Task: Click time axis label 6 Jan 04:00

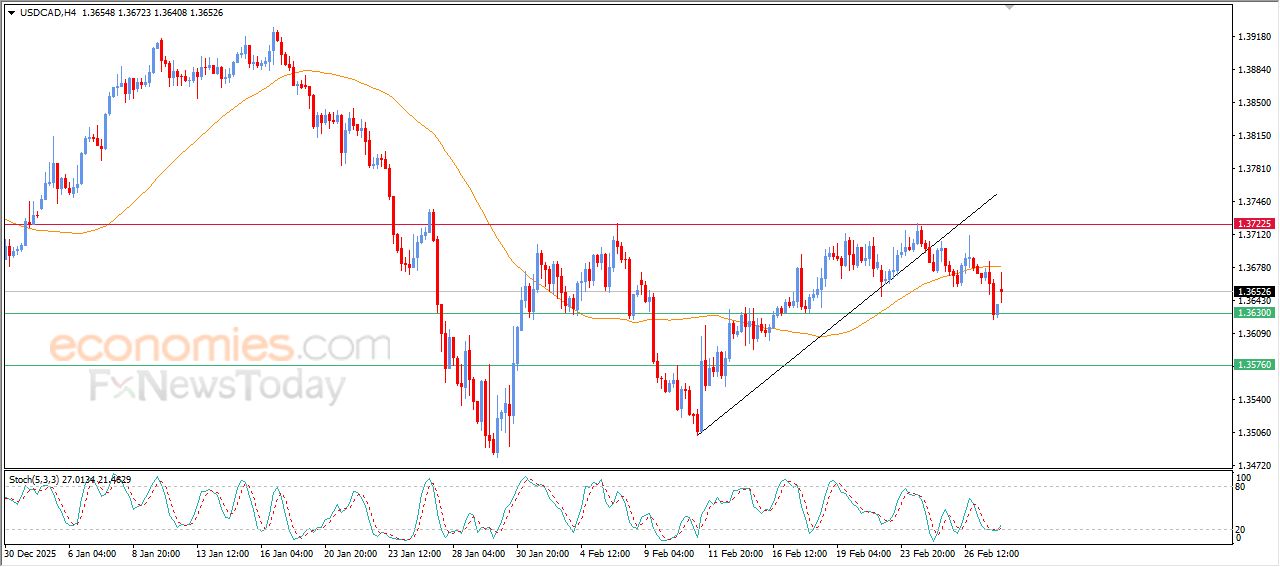Action: 92,553
